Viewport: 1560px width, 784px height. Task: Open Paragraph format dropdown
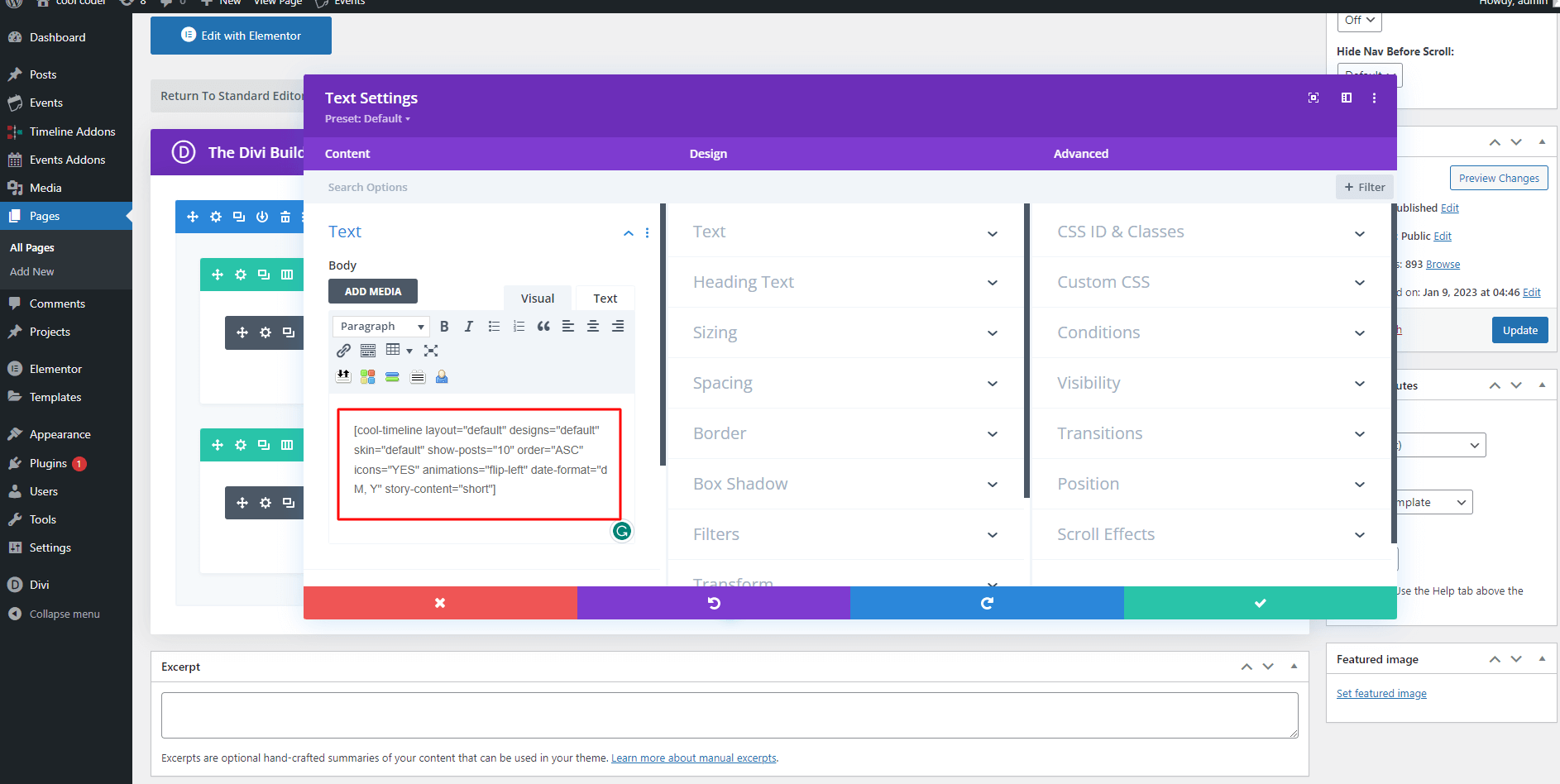[x=381, y=327]
